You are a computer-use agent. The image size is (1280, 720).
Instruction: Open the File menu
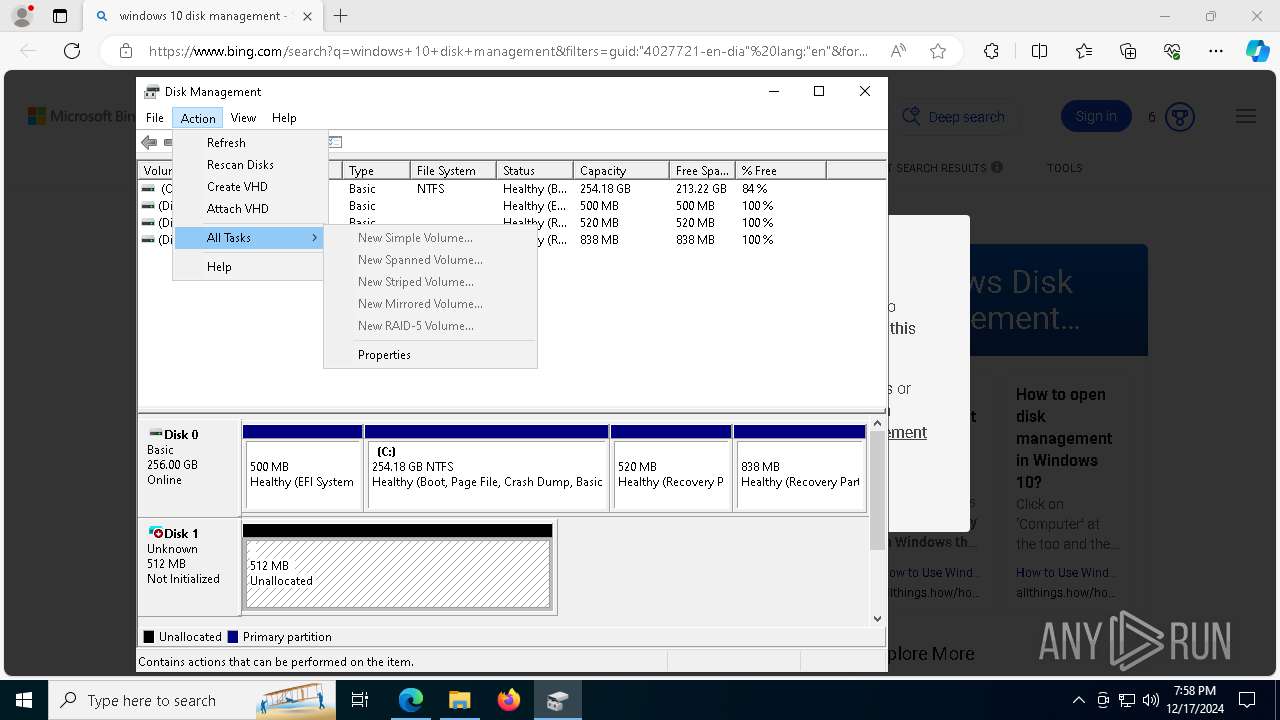[x=155, y=118]
